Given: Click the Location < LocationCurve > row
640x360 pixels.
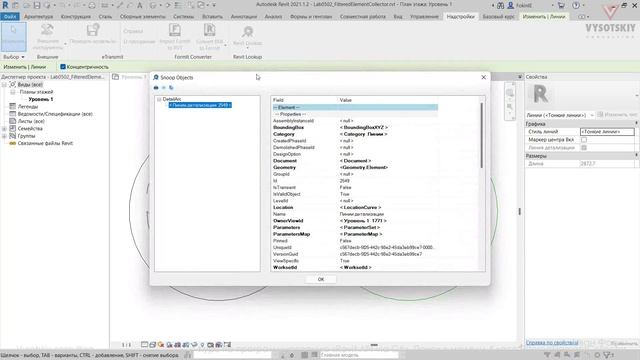Looking at the screenshot, I should tap(355, 207).
